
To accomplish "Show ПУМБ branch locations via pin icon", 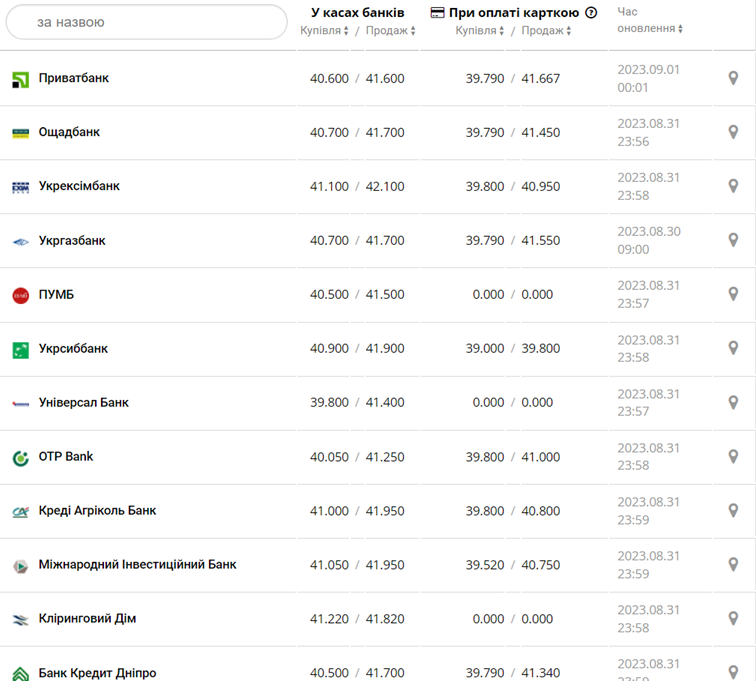I will click(x=733, y=294).
